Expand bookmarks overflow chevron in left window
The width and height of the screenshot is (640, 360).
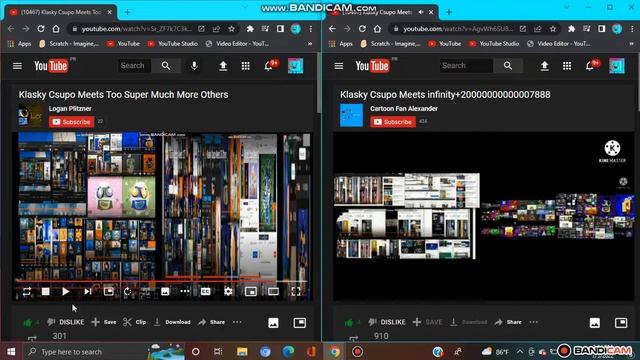point(310,44)
